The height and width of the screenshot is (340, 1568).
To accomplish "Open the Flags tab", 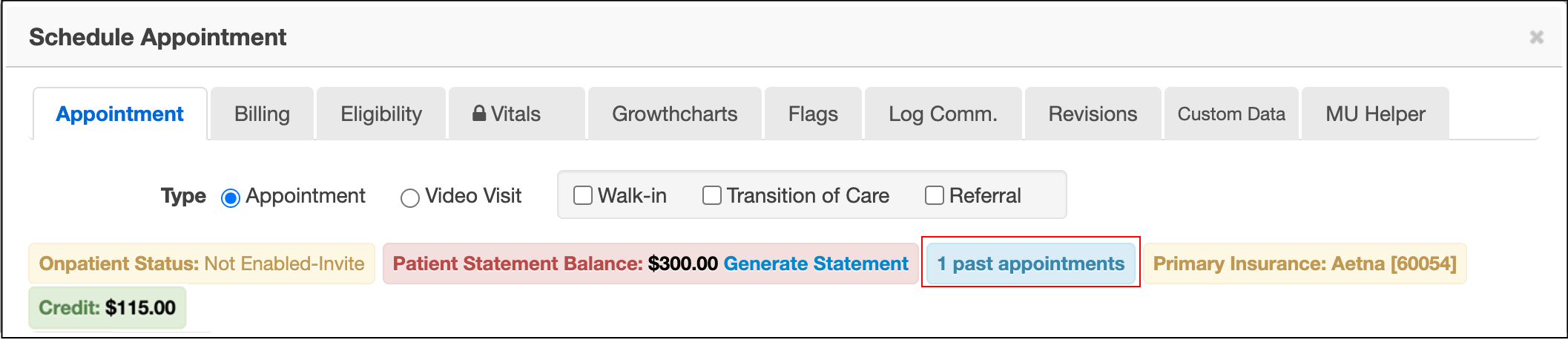I will tap(813, 114).
